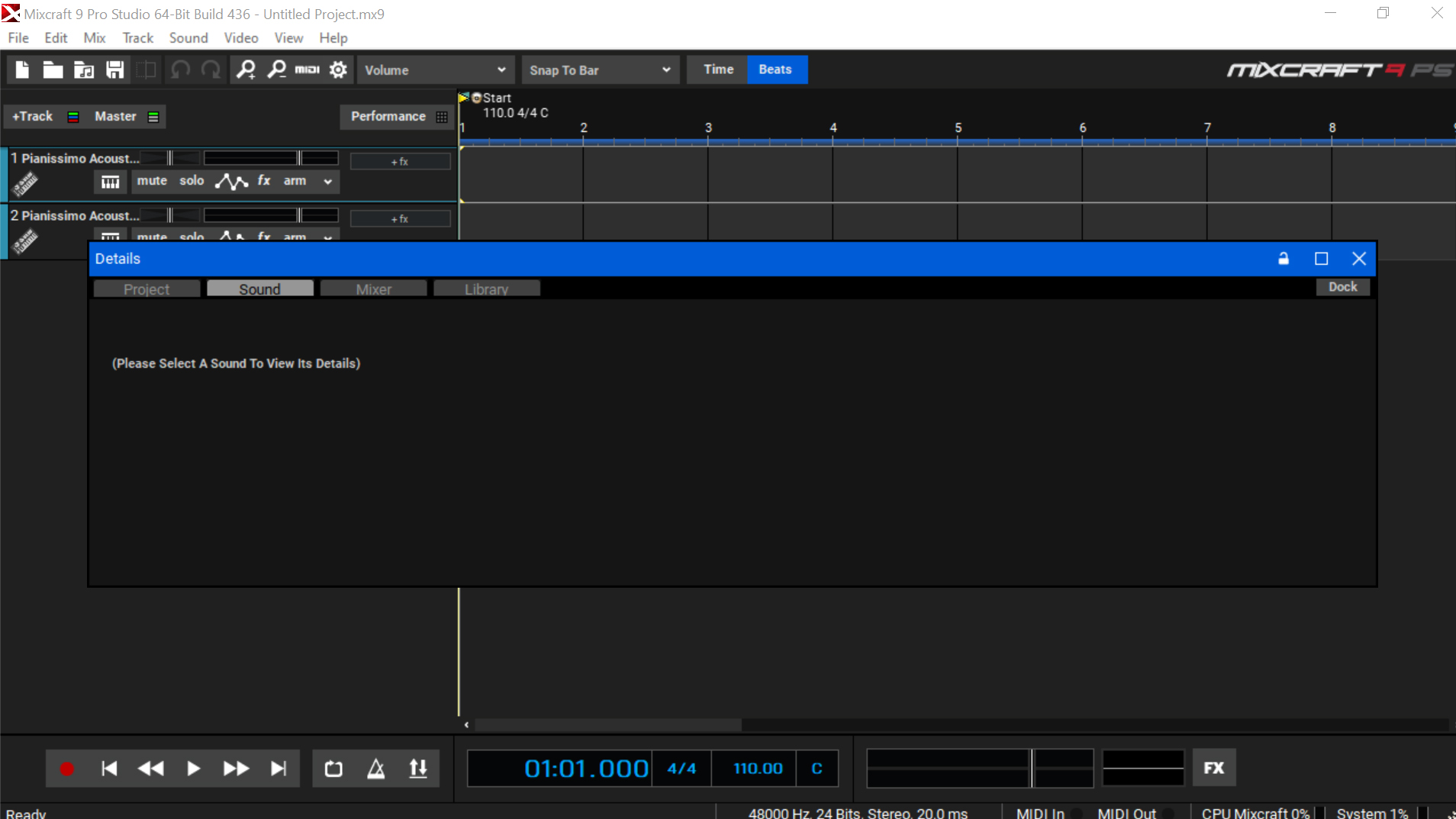Click the +Track button
The height and width of the screenshot is (819, 1456).
click(x=33, y=117)
